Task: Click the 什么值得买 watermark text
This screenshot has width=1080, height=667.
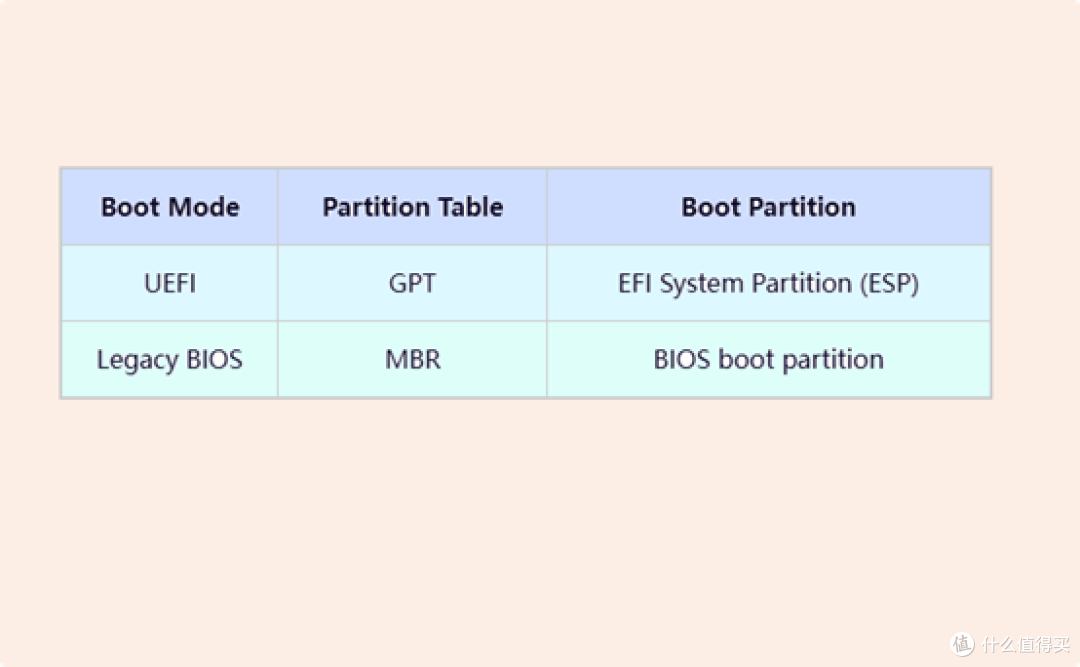Action: [x=1026, y=644]
